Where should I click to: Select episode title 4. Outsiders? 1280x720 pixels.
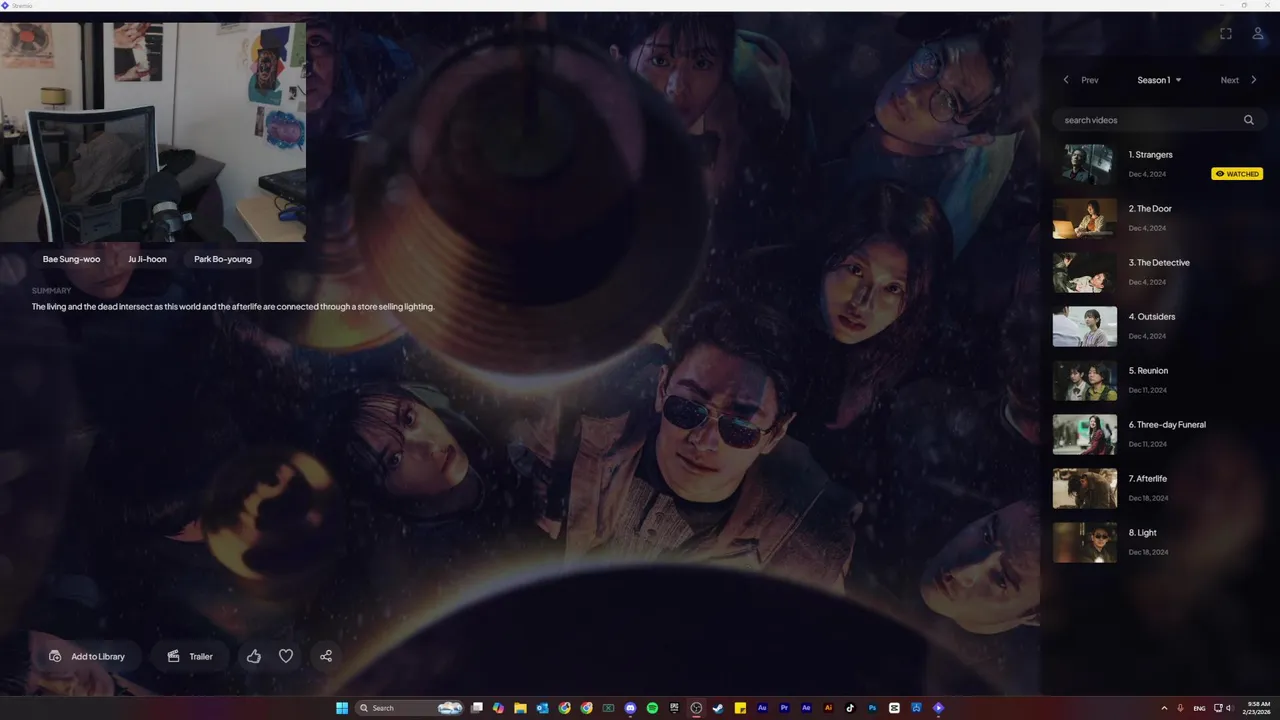(x=1152, y=317)
